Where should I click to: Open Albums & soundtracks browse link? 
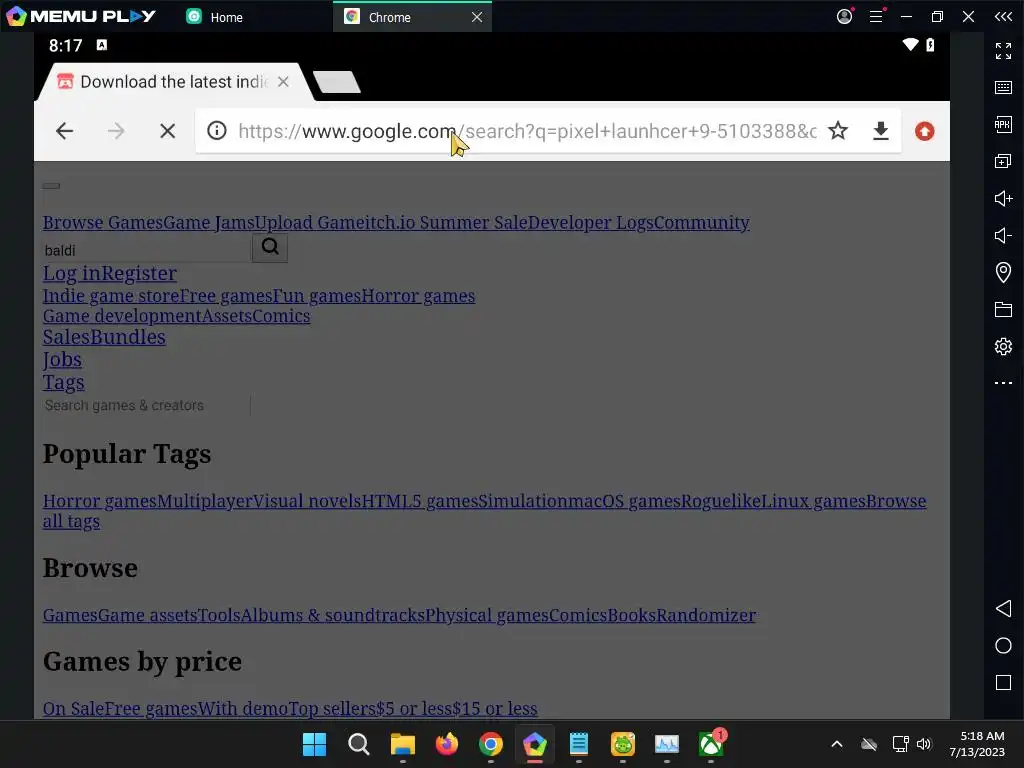[333, 615]
